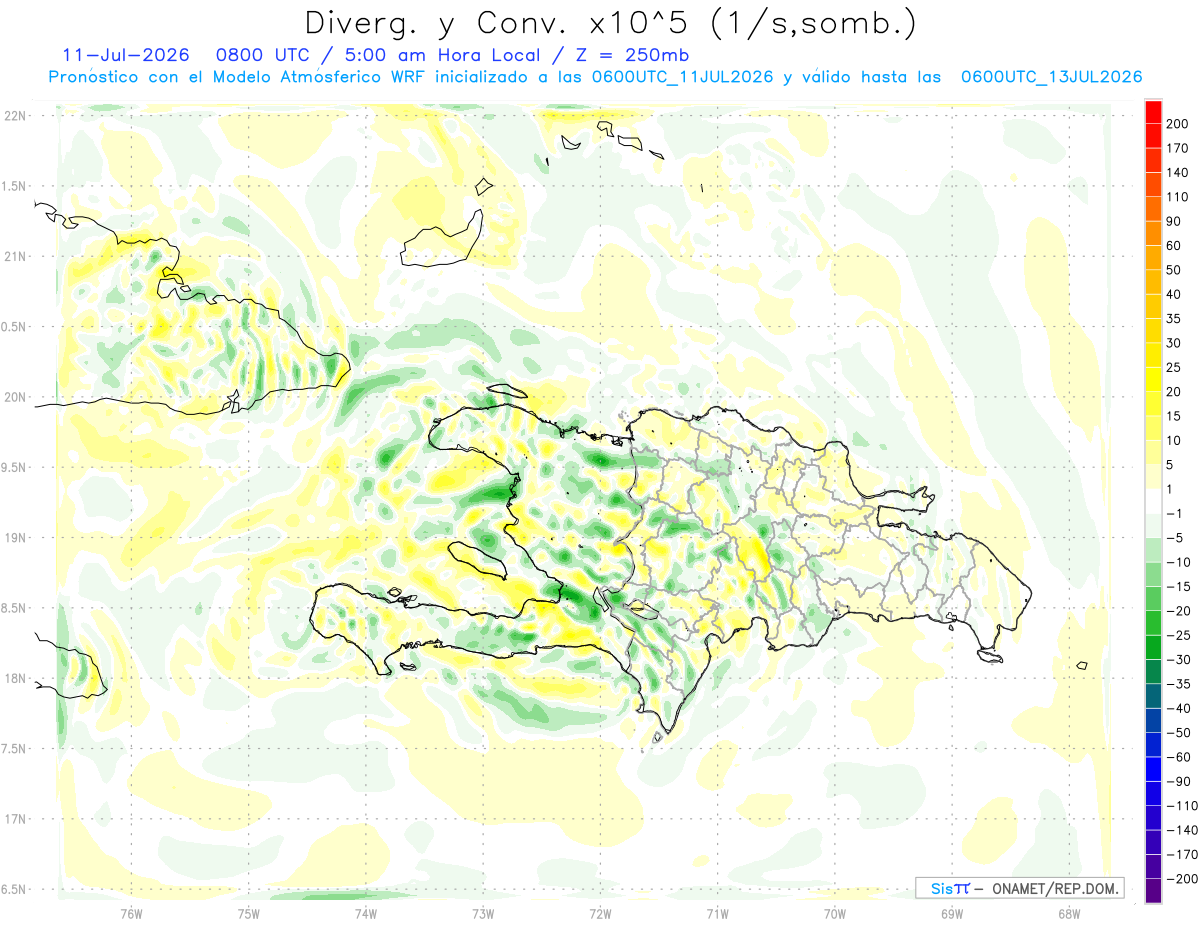Click the '68W' longitude label
This screenshot has height=927, width=1200.
tap(1069, 913)
